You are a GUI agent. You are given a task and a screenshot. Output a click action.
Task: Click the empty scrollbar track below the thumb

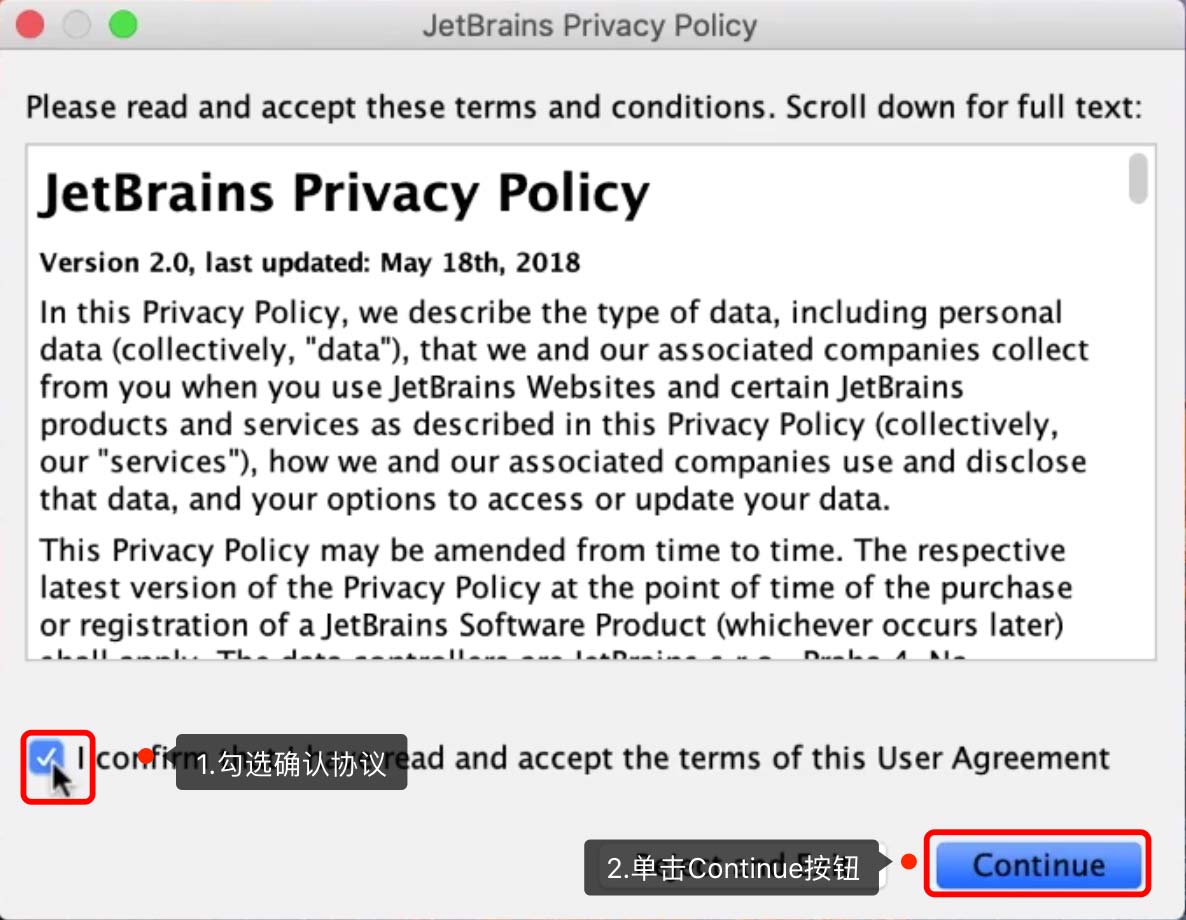click(1138, 450)
